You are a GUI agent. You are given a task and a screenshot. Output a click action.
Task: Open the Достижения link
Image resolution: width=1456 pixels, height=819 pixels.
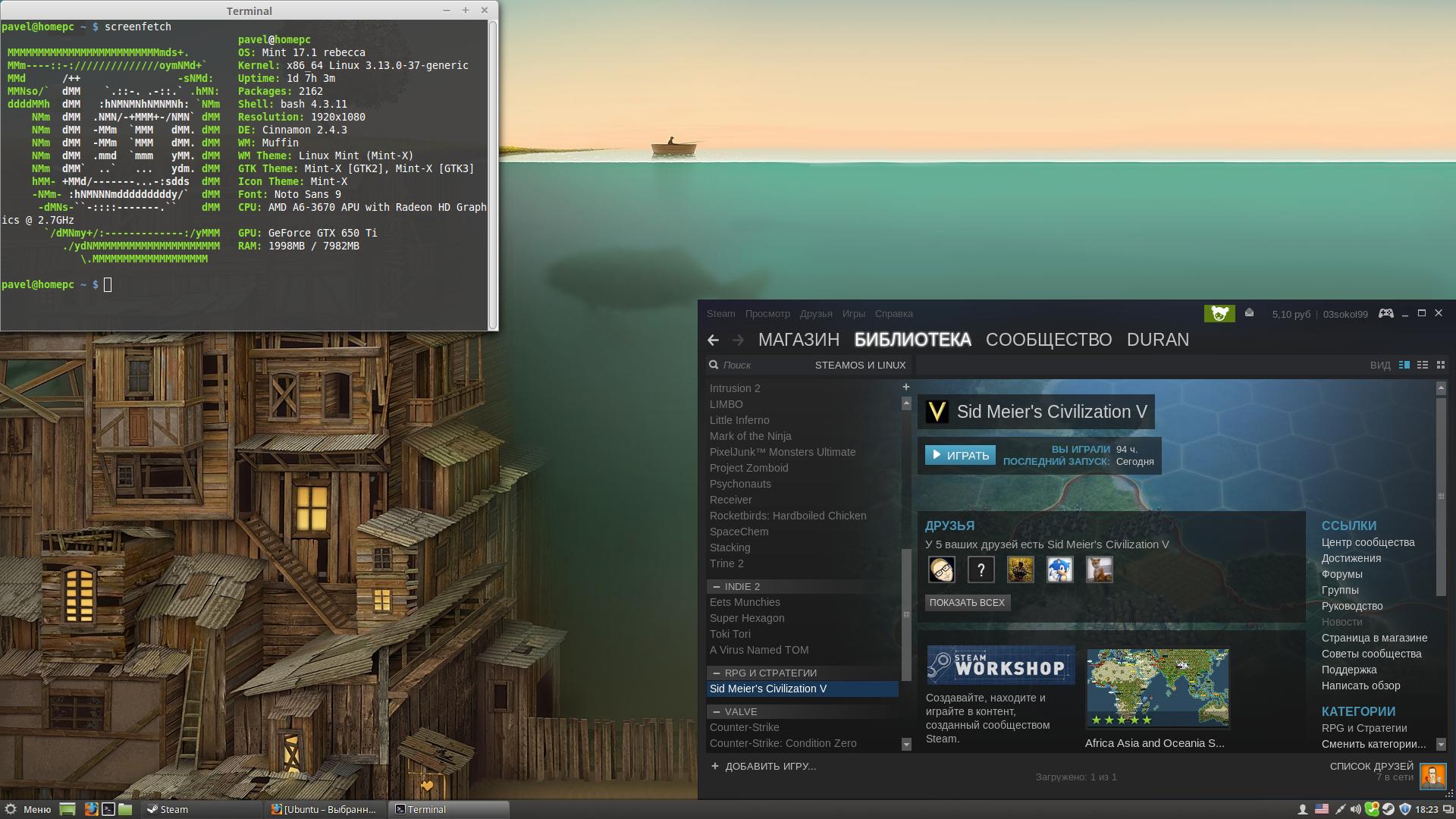[1351, 558]
